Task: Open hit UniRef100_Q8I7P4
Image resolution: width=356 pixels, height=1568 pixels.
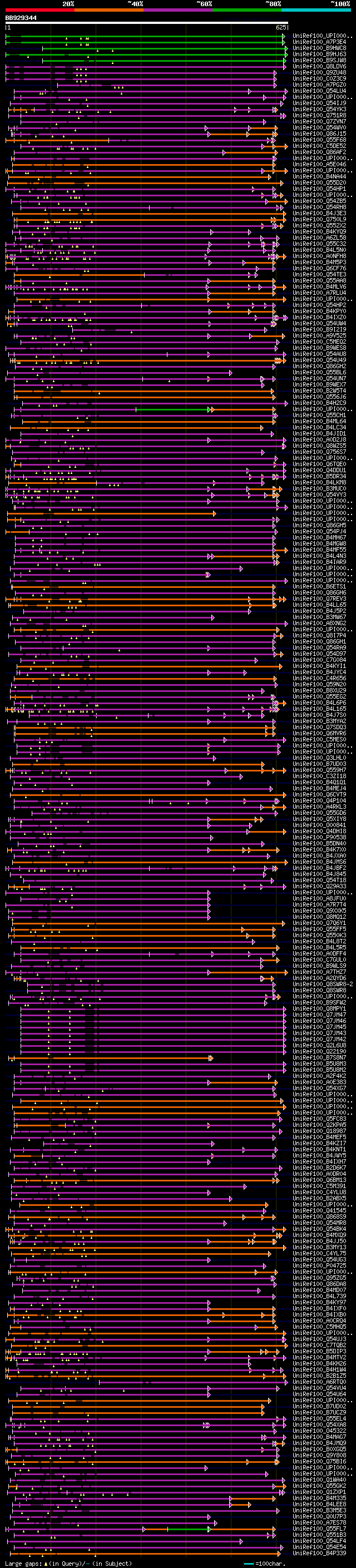Action: (x=319, y=635)
